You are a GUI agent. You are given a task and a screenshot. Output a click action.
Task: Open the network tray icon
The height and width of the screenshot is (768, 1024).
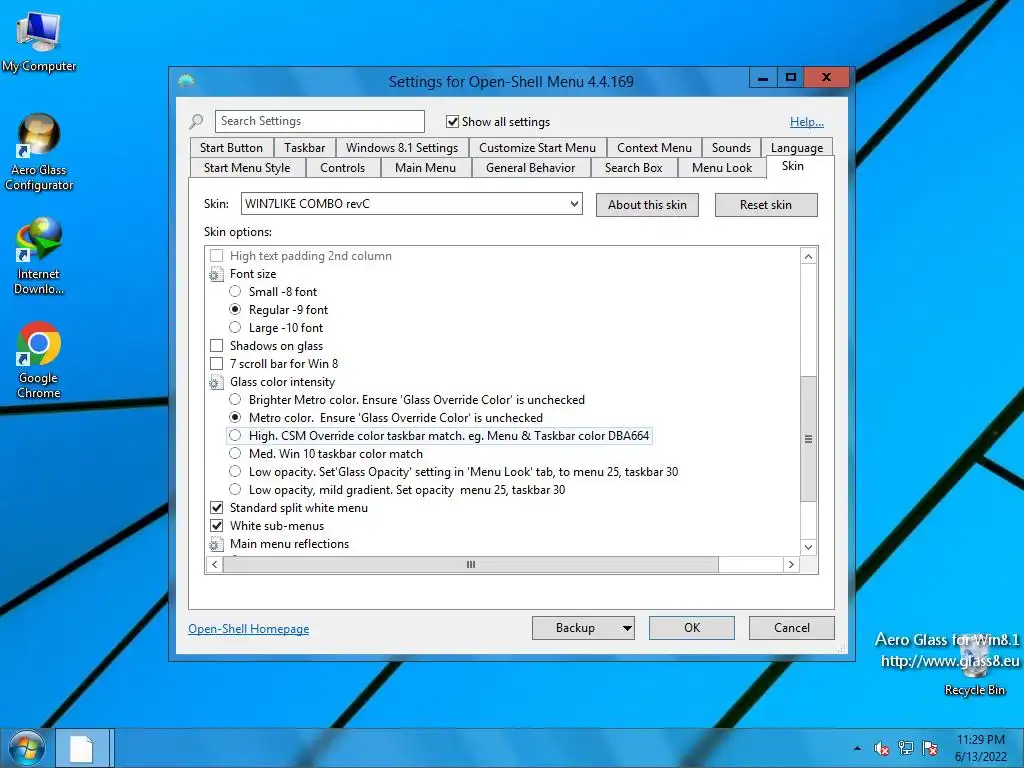[x=906, y=748]
